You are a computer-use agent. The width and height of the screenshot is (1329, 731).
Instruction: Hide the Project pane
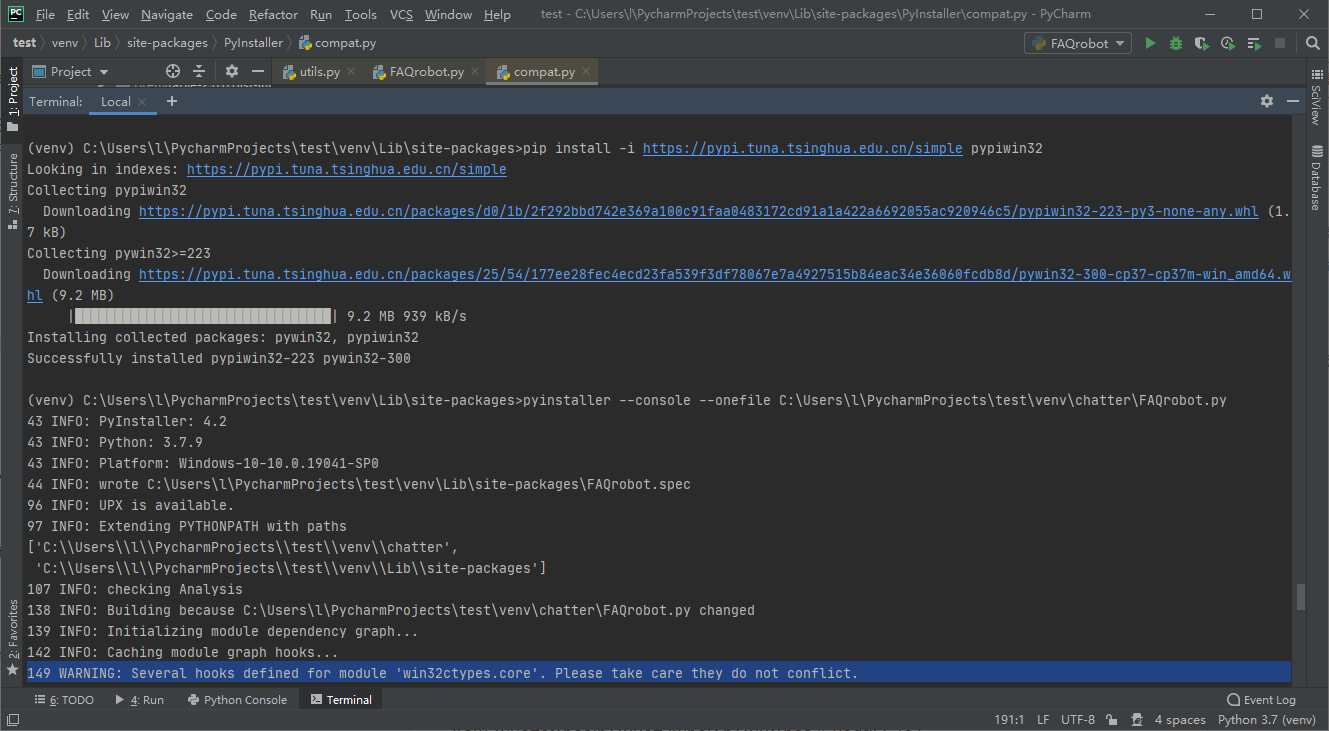(x=258, y=71)
